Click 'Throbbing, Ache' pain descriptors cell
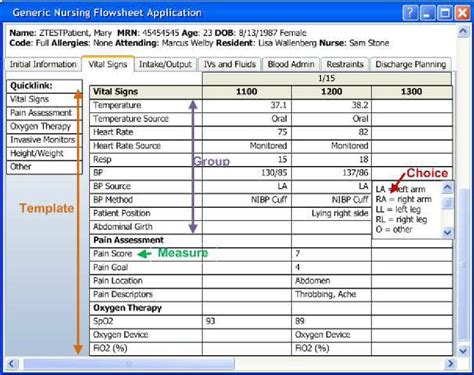 click(x=331, y=294)
